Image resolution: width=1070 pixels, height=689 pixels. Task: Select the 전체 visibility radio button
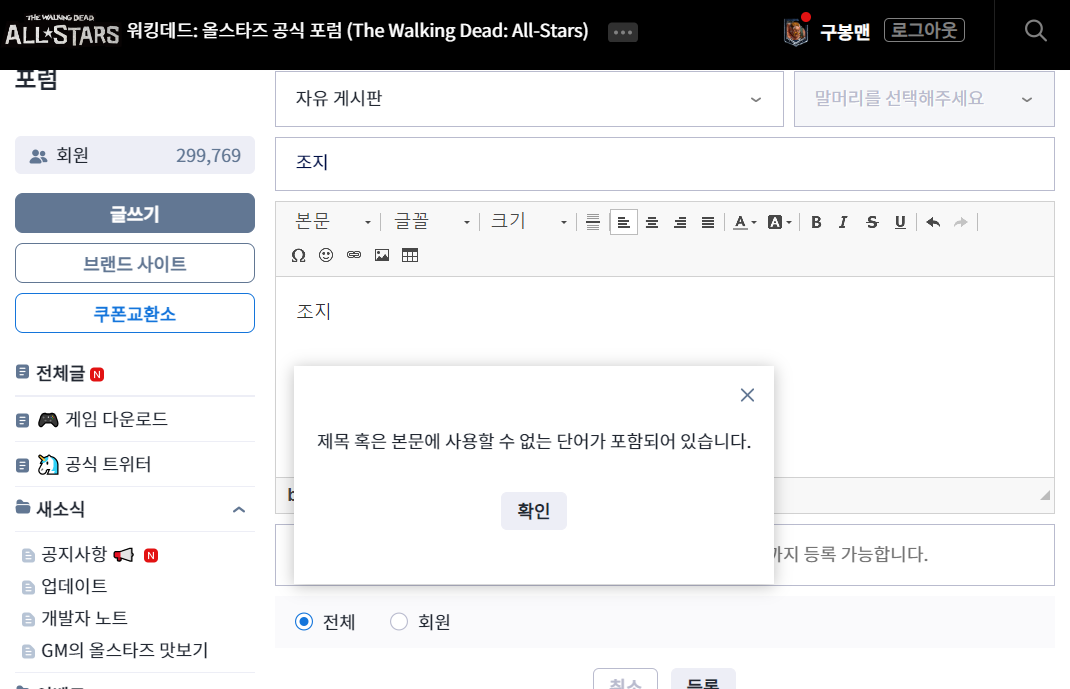304,622
